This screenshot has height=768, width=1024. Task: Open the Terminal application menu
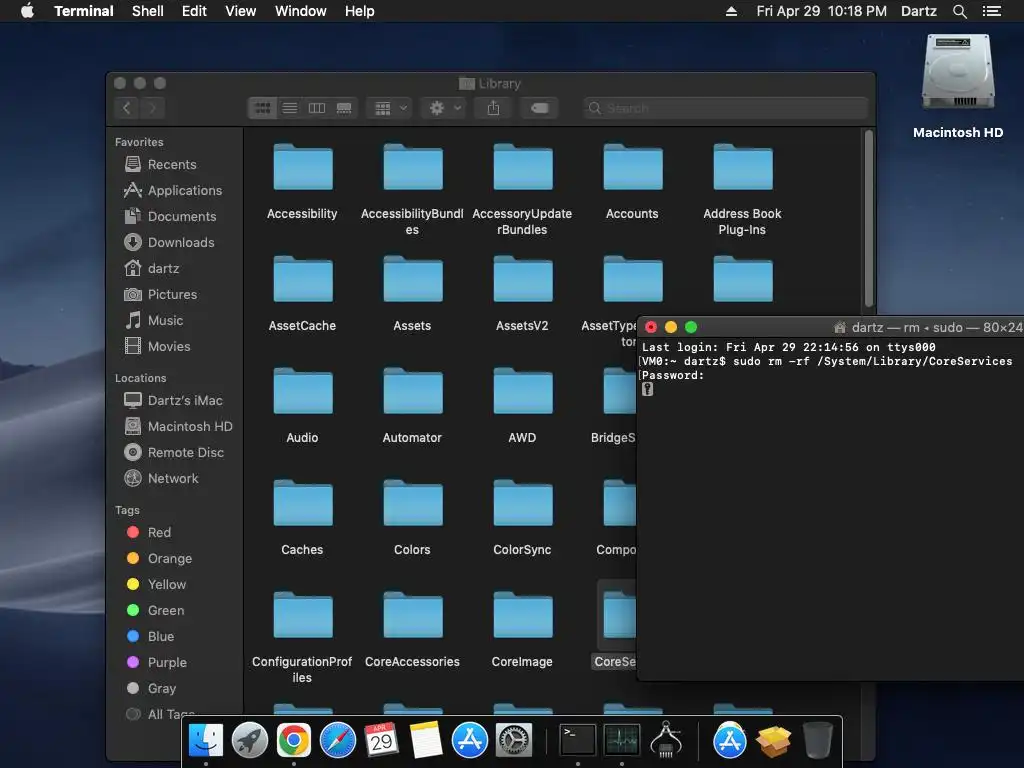tap(84, 11)
